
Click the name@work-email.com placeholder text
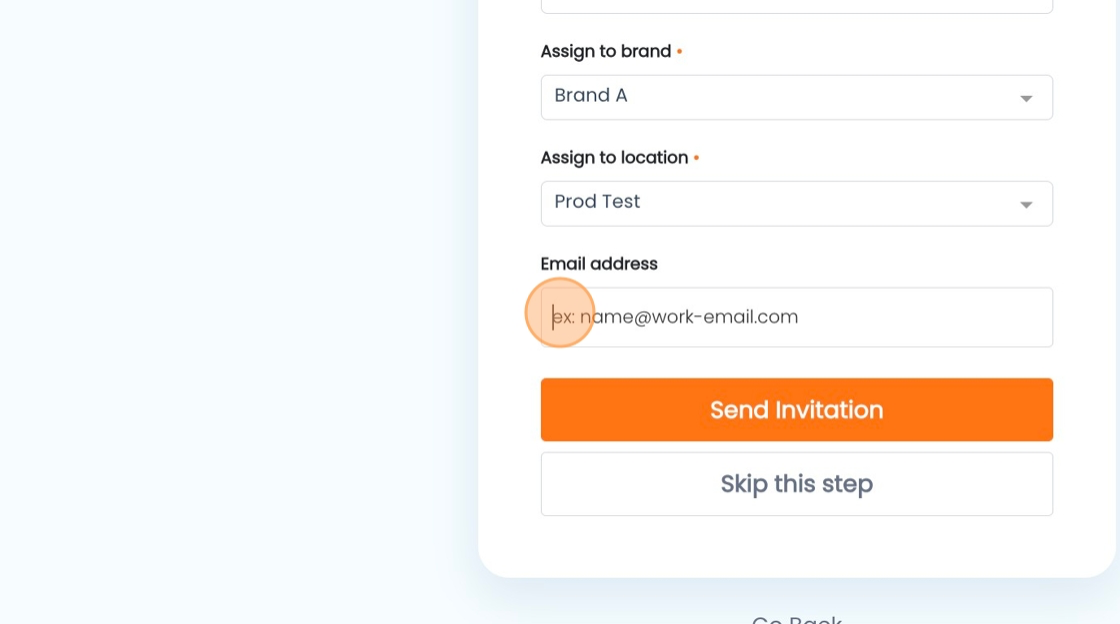689,316
